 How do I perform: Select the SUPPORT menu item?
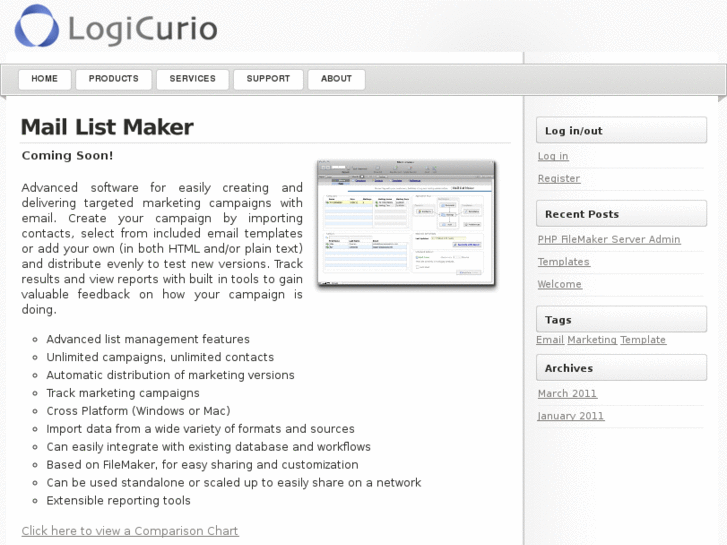coord(268,79)
